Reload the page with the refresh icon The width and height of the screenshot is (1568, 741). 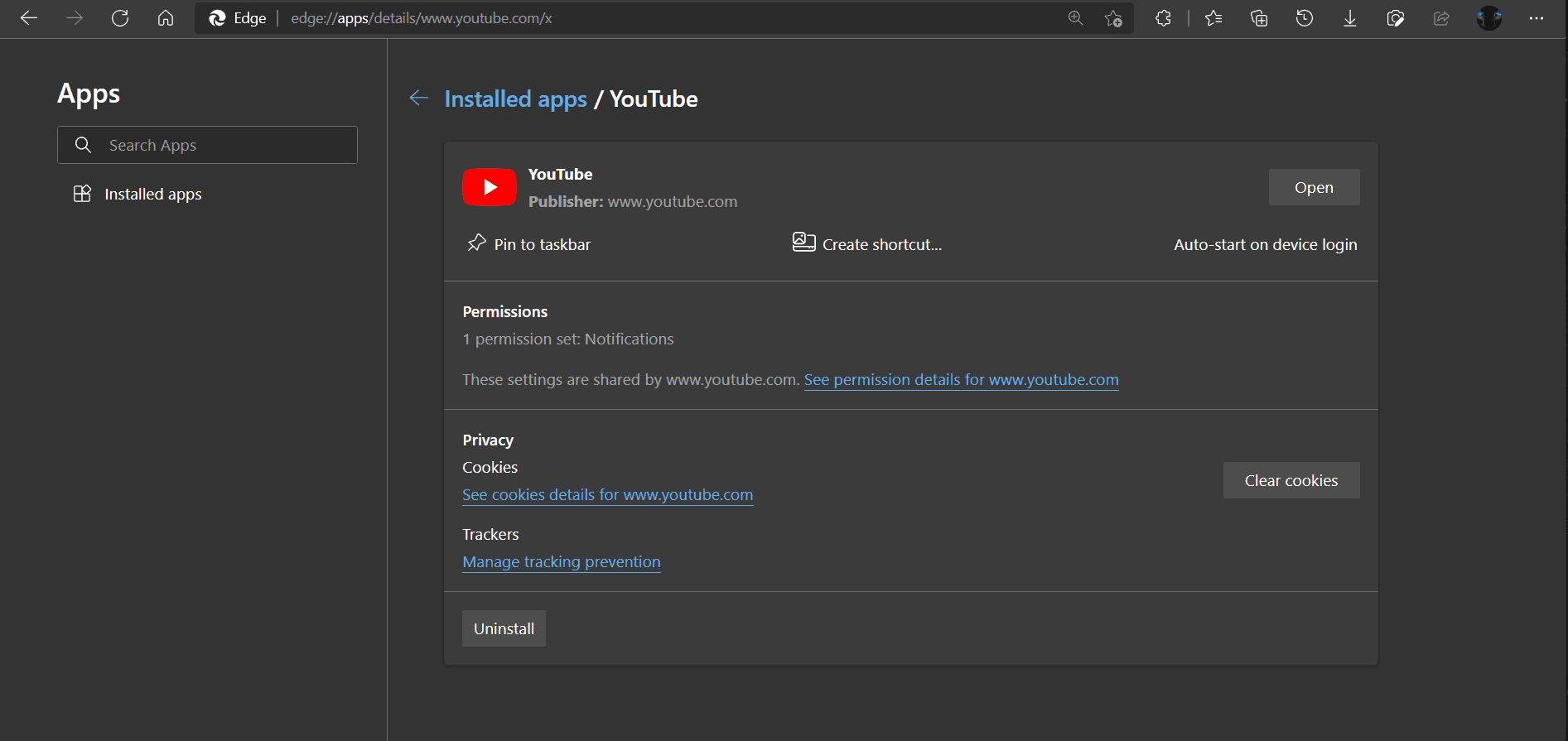click(120, 18)
